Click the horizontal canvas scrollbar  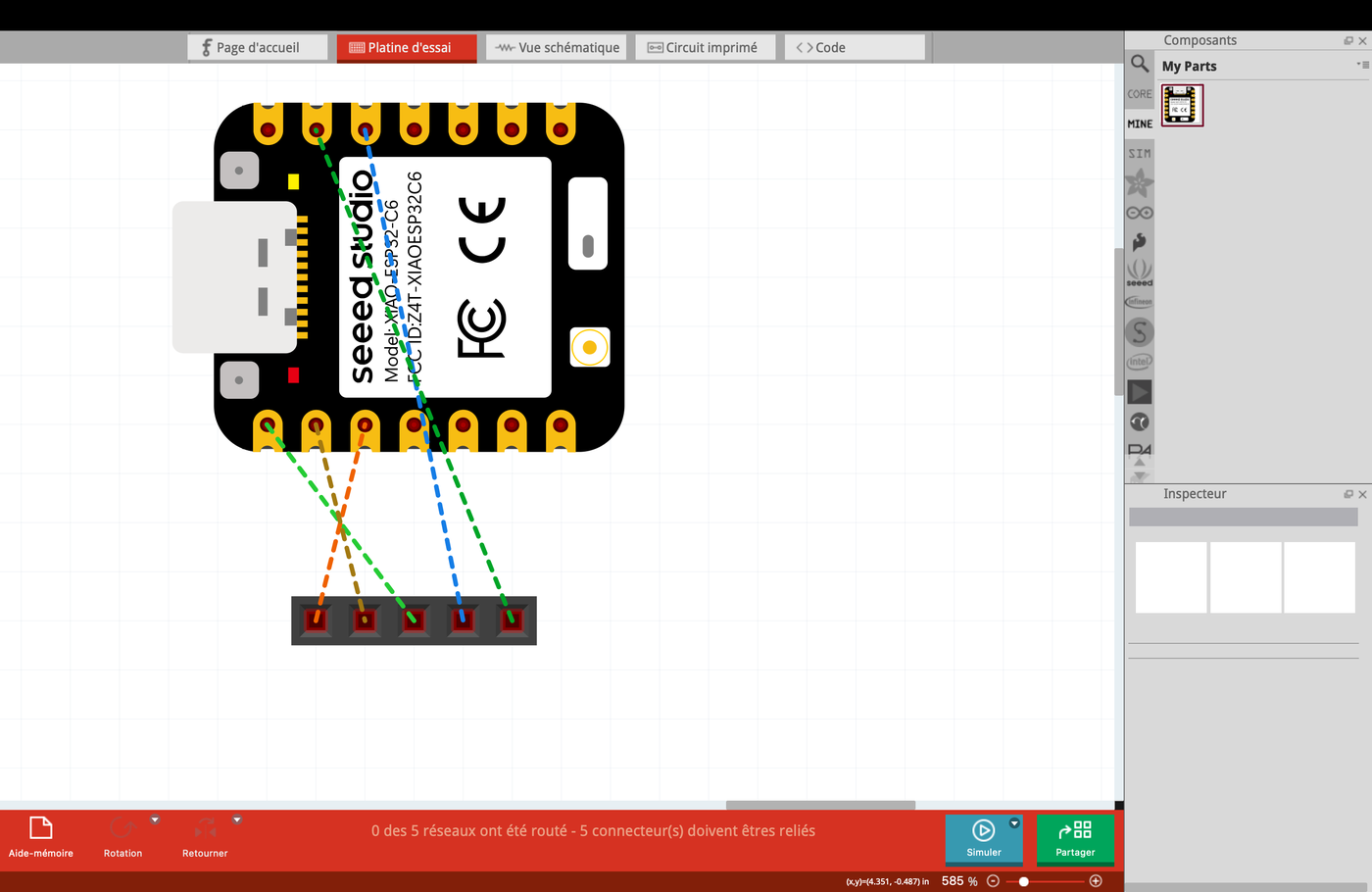point(820,805)
